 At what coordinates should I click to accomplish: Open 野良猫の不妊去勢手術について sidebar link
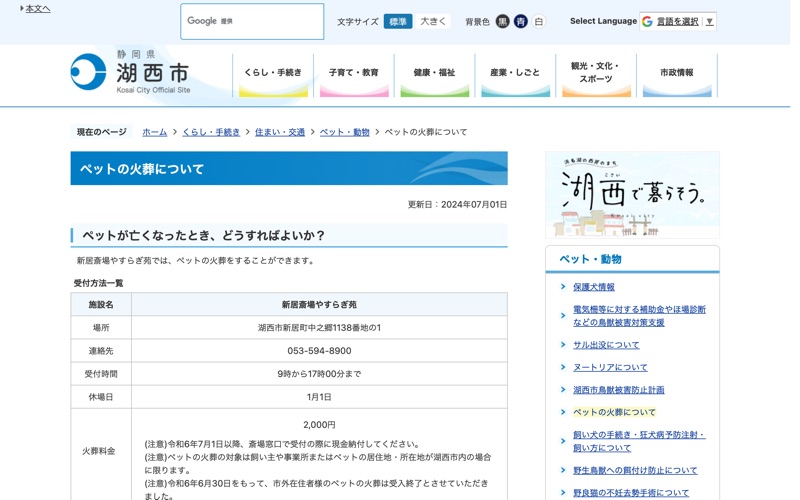(631, 493)
